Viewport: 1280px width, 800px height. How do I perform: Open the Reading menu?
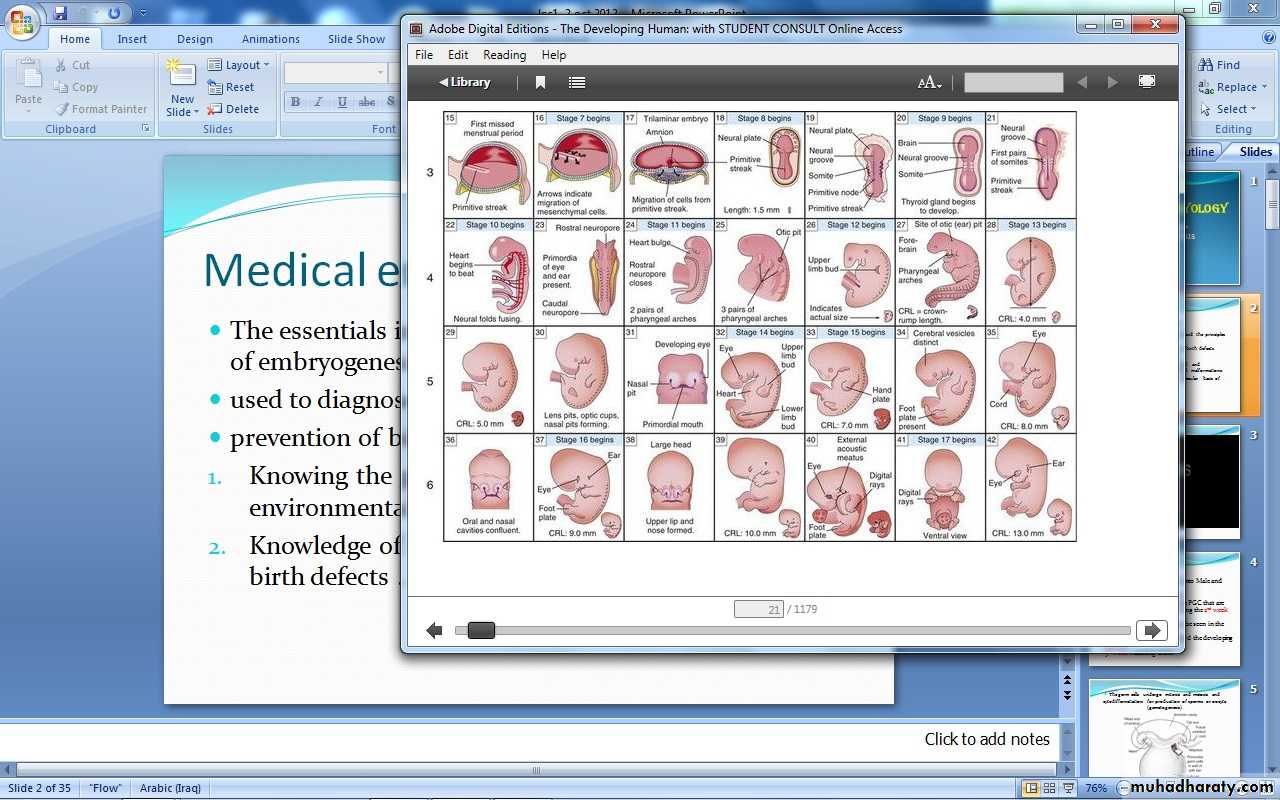[504, 55]
